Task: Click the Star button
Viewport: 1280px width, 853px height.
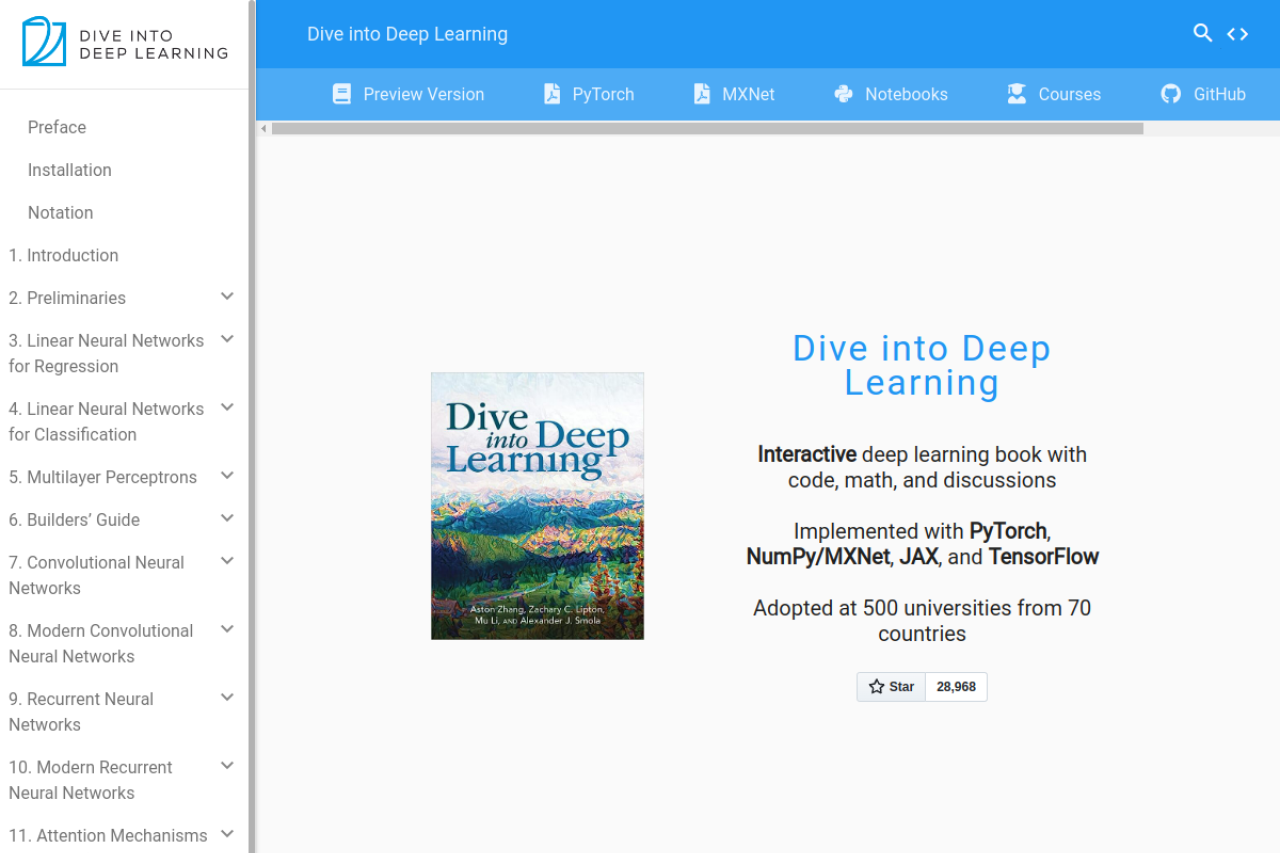Action: (891, 687)
